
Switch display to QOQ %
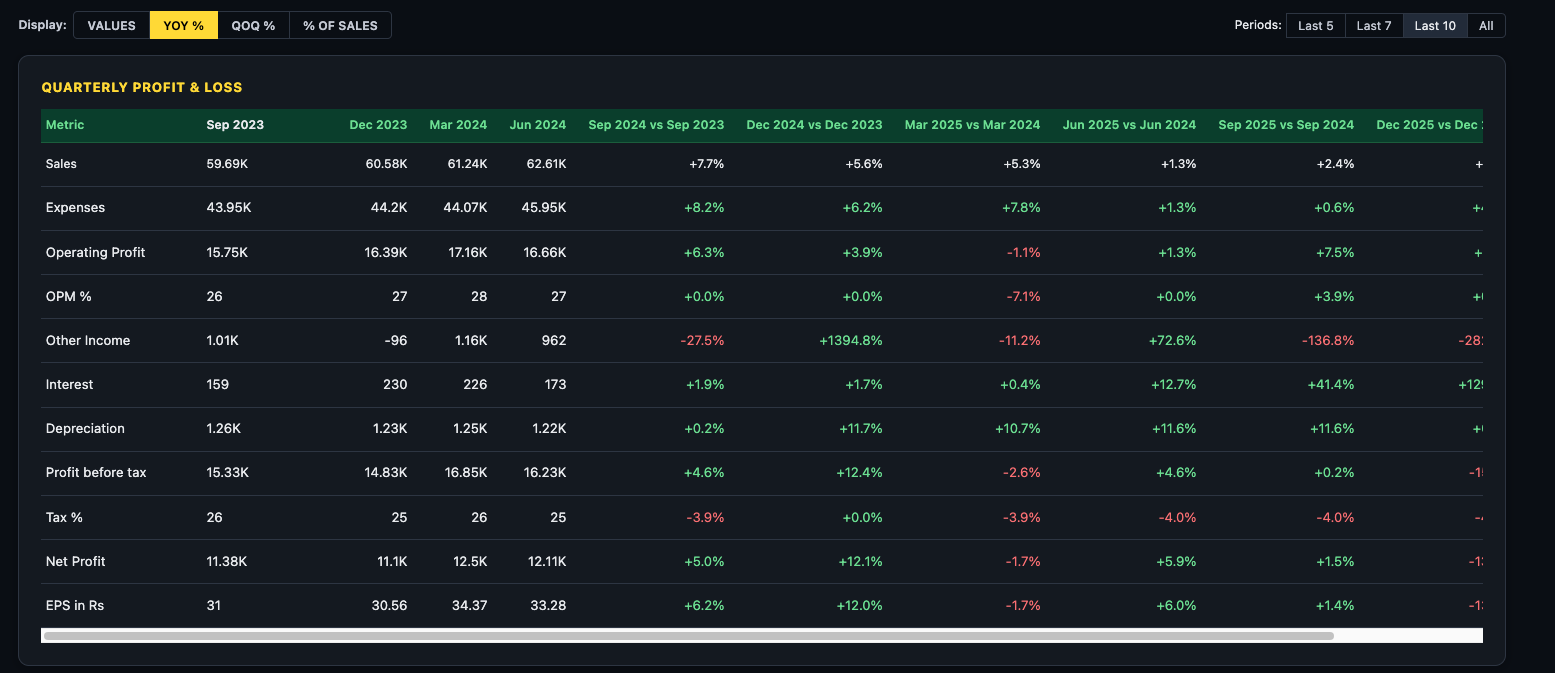[x=253, y=25]
